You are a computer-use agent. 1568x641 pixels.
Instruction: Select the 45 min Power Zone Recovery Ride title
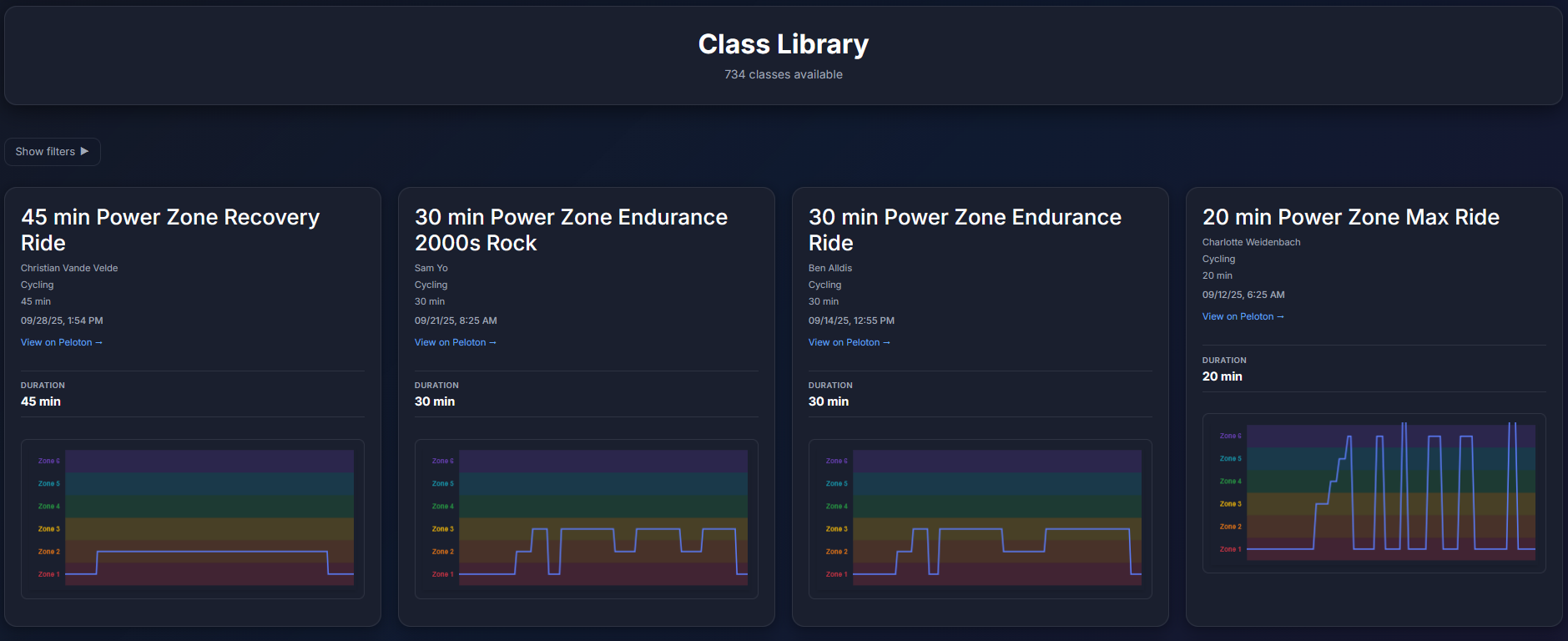pos(170,230)
